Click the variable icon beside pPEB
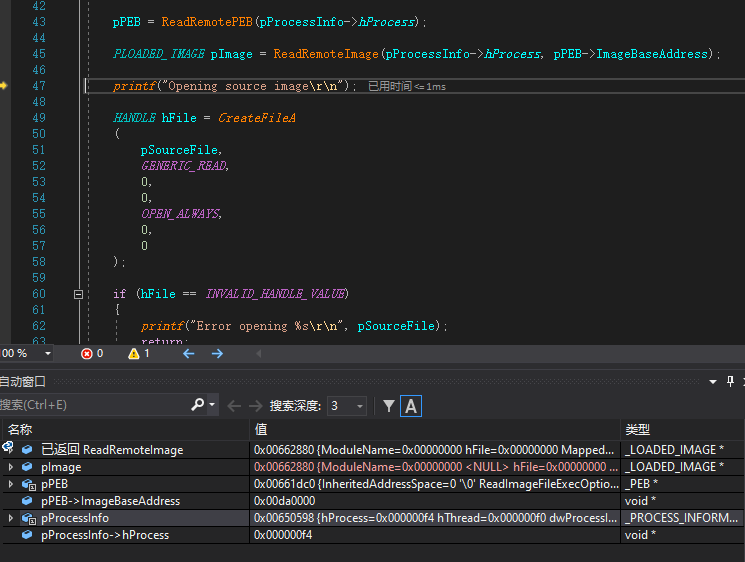This screenshot has width=745, height=562. click(29, 484)
